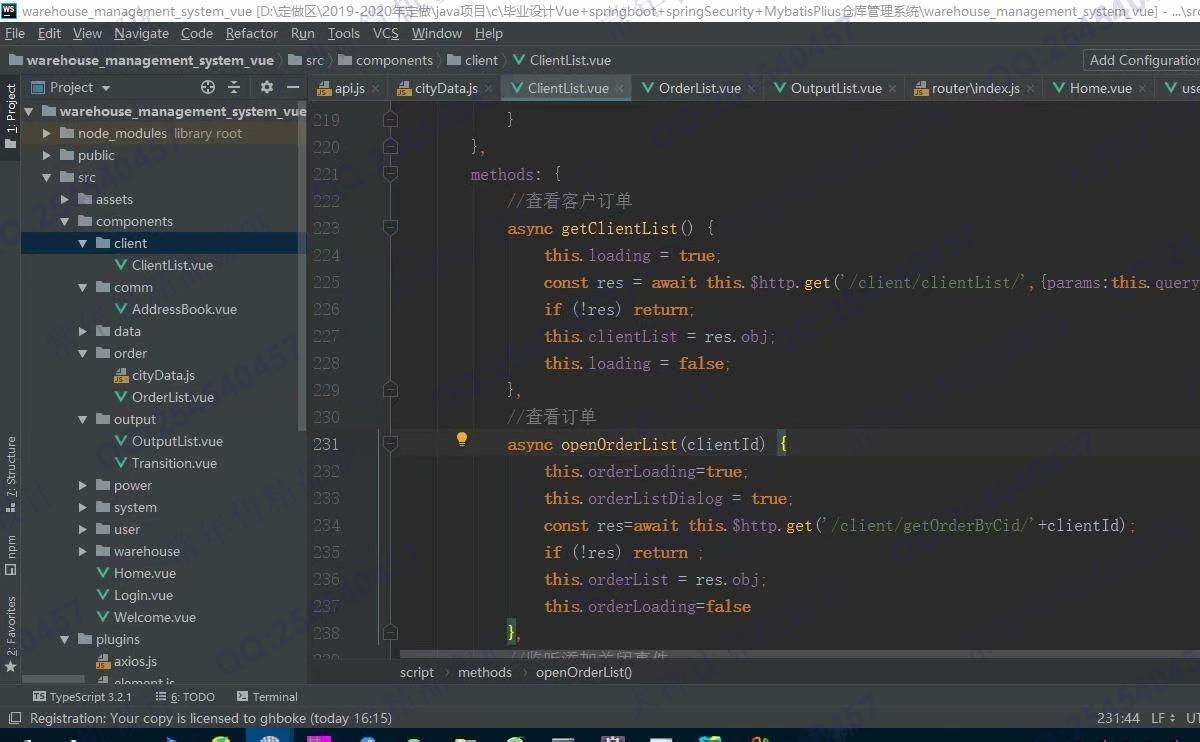Screen dimensions: 1200x742
Task: Expand the public folder
Action: click(x=46, y=155)
